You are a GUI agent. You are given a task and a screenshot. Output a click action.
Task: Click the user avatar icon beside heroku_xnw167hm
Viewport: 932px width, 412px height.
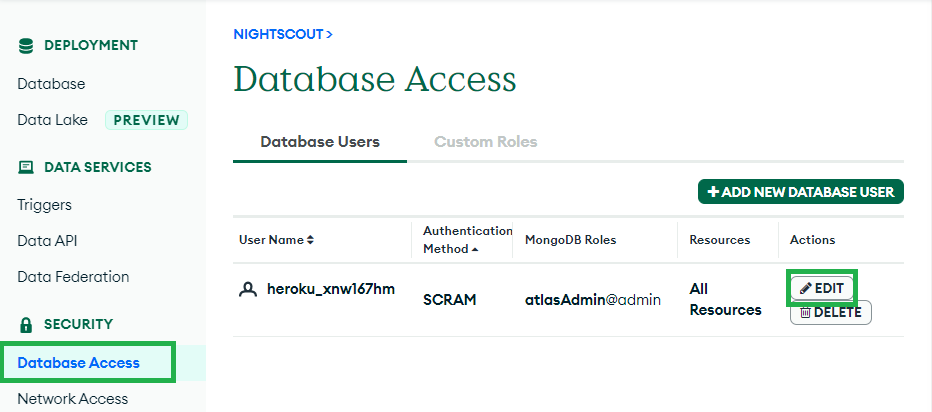coord(247,290)
